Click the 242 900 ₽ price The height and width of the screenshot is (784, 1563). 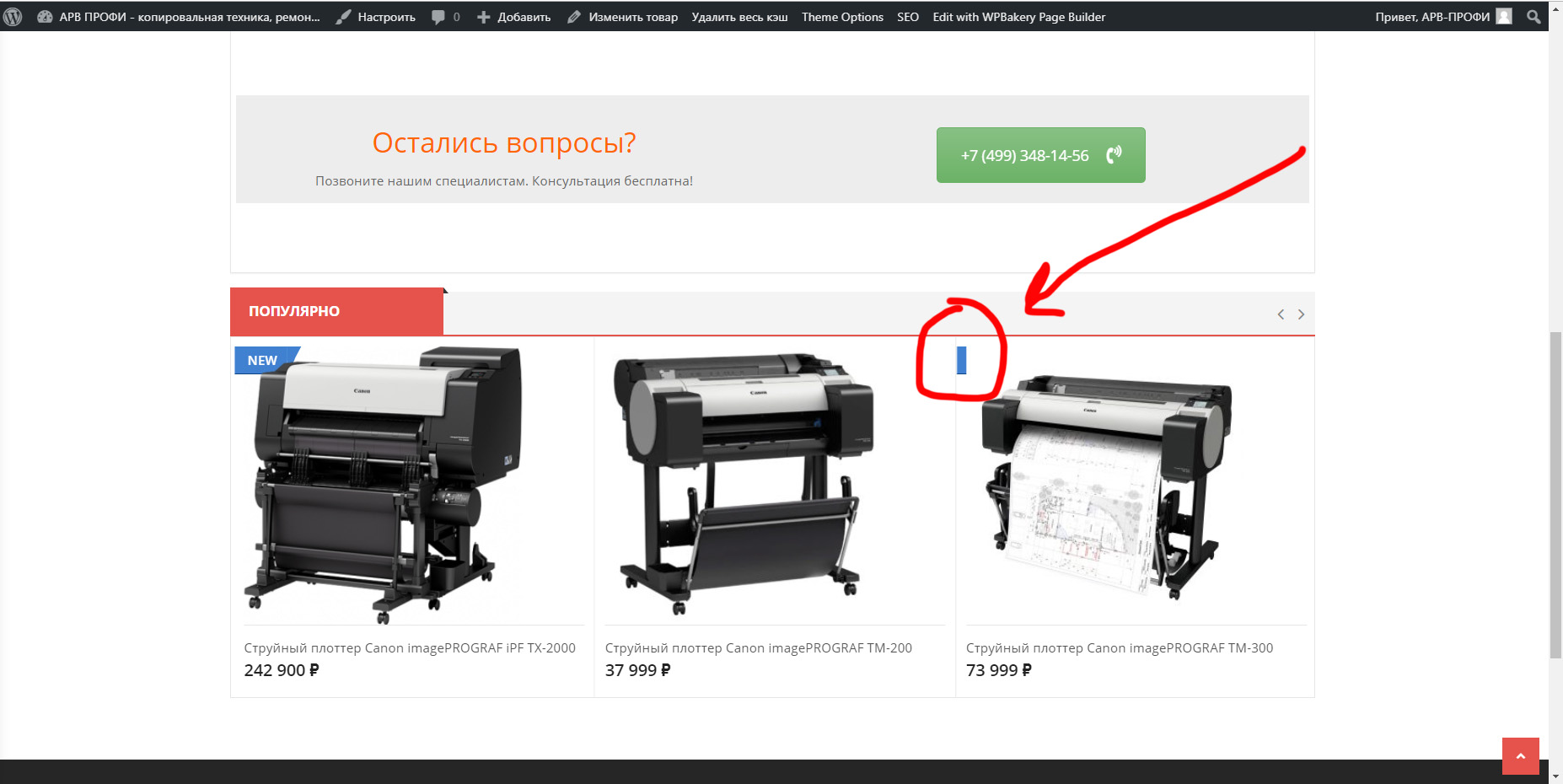pyautogui.click(x=282, y=670)
